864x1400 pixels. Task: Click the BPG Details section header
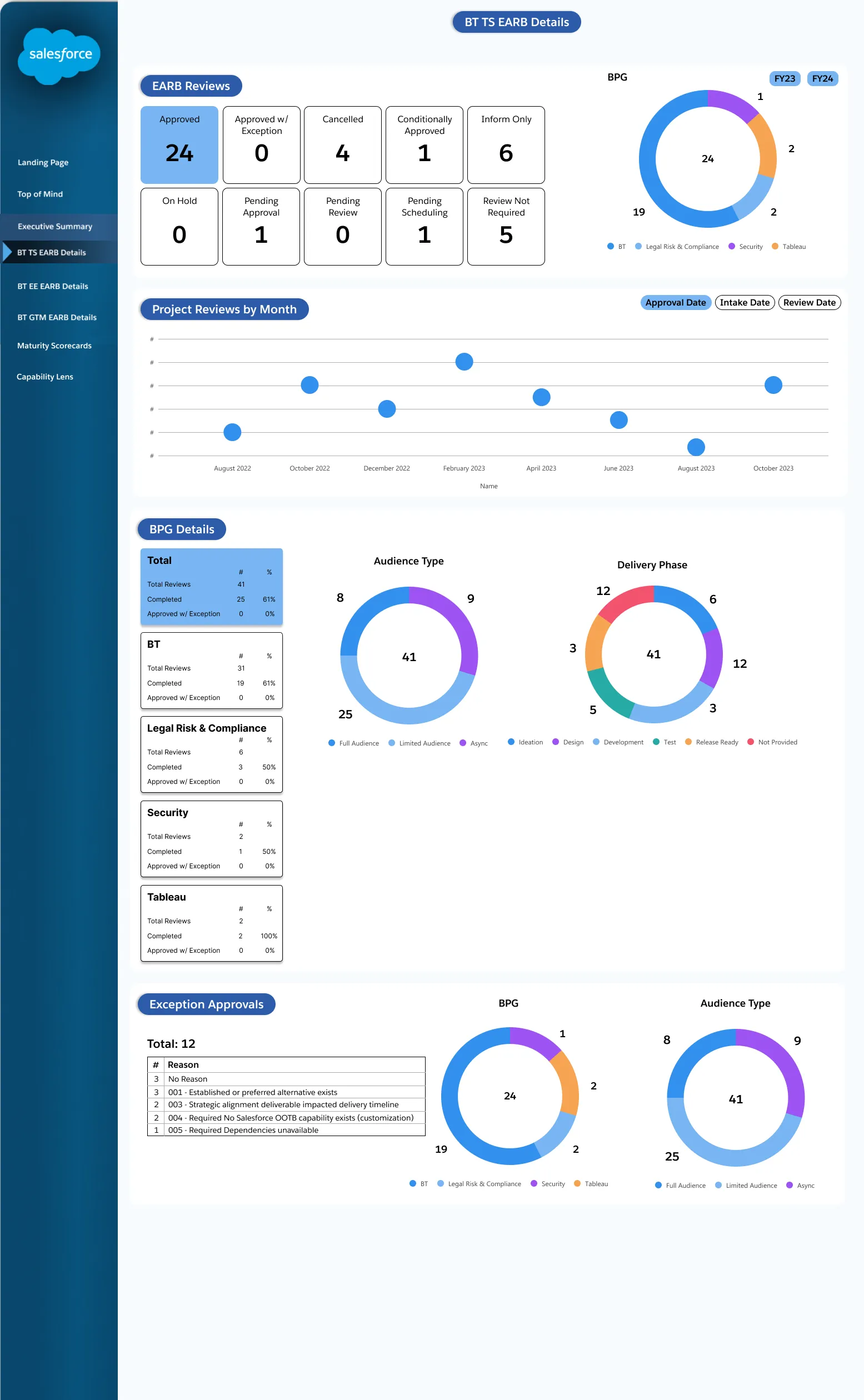182,529
